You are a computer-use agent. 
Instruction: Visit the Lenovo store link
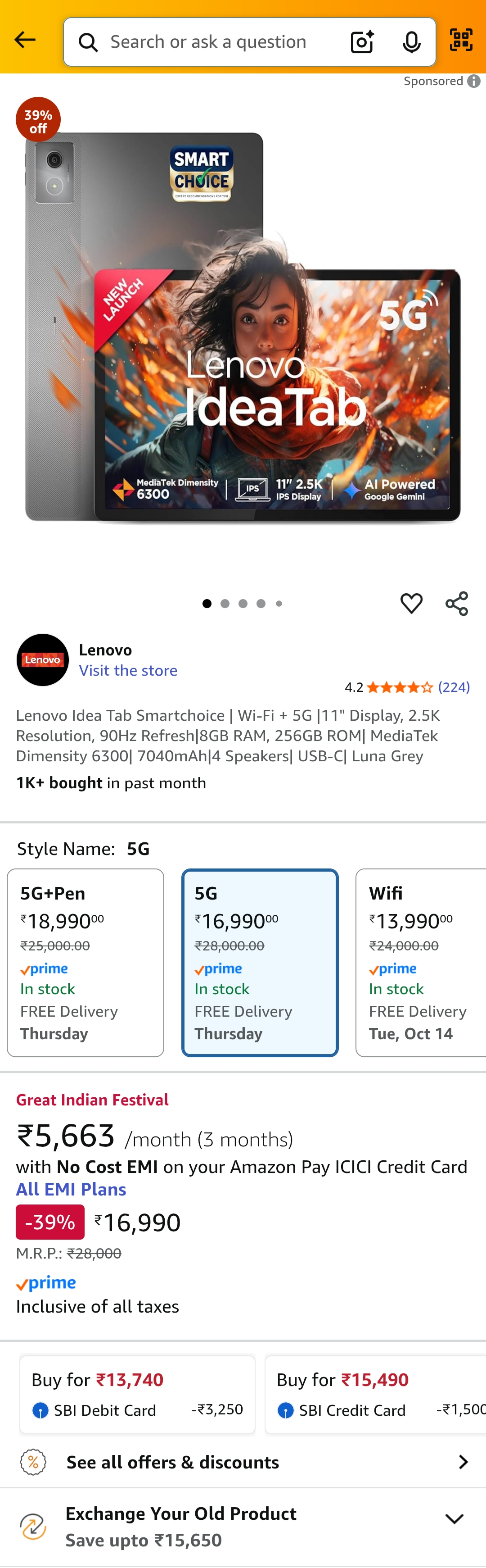click(128, 670)
